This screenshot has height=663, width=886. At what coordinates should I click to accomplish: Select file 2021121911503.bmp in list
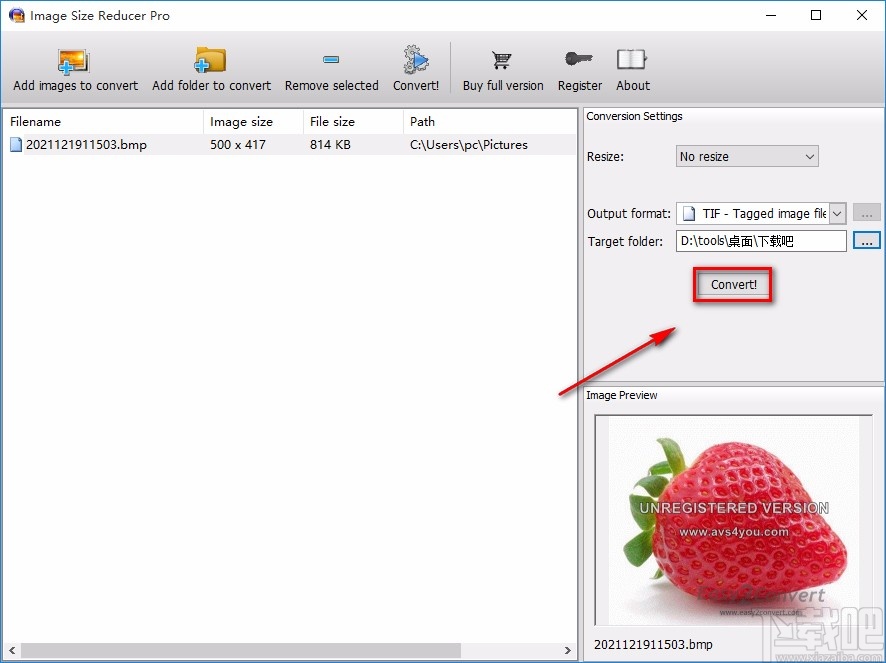coord(85,145)
